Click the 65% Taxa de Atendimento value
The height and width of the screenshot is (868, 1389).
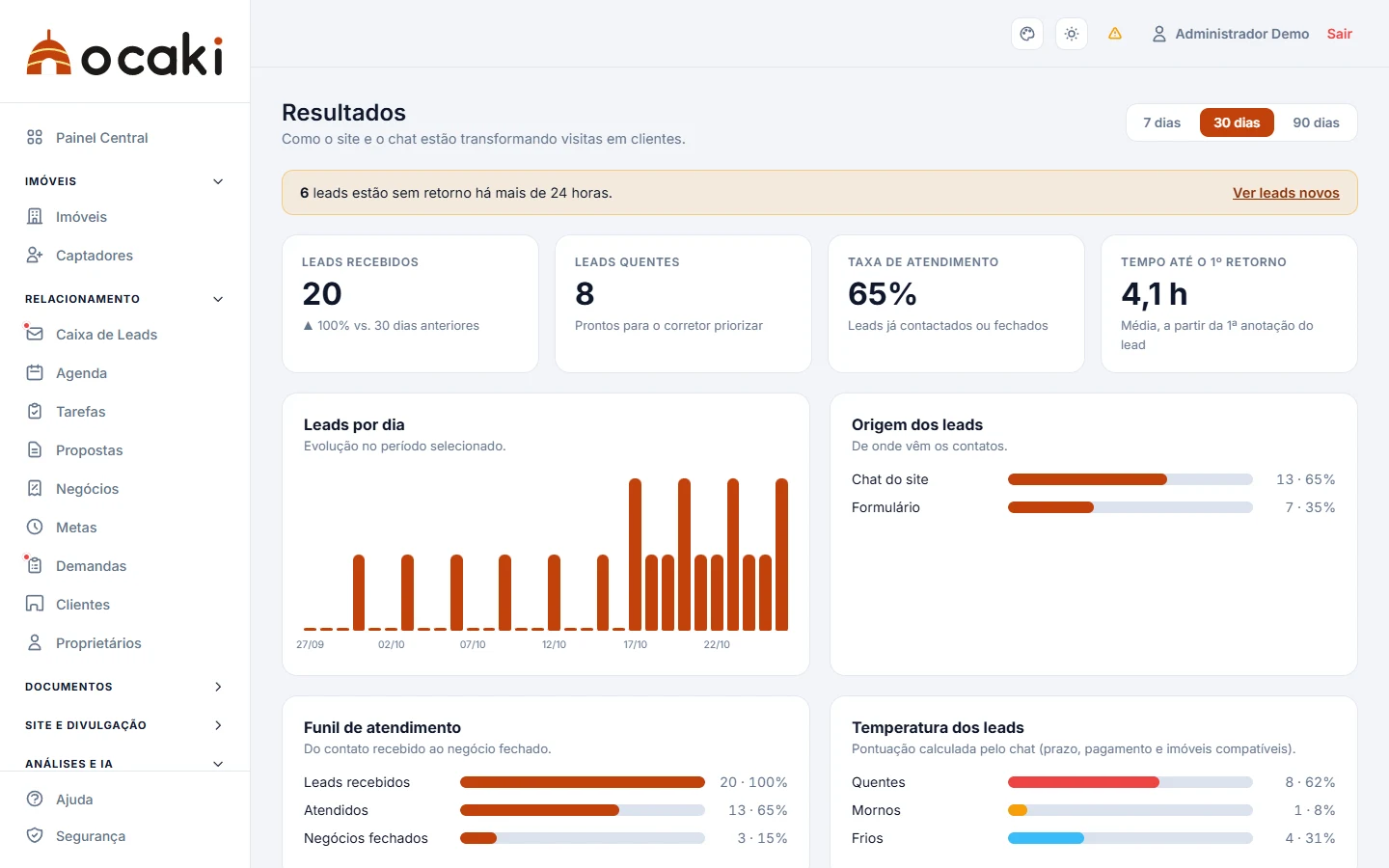coord(883,293)
